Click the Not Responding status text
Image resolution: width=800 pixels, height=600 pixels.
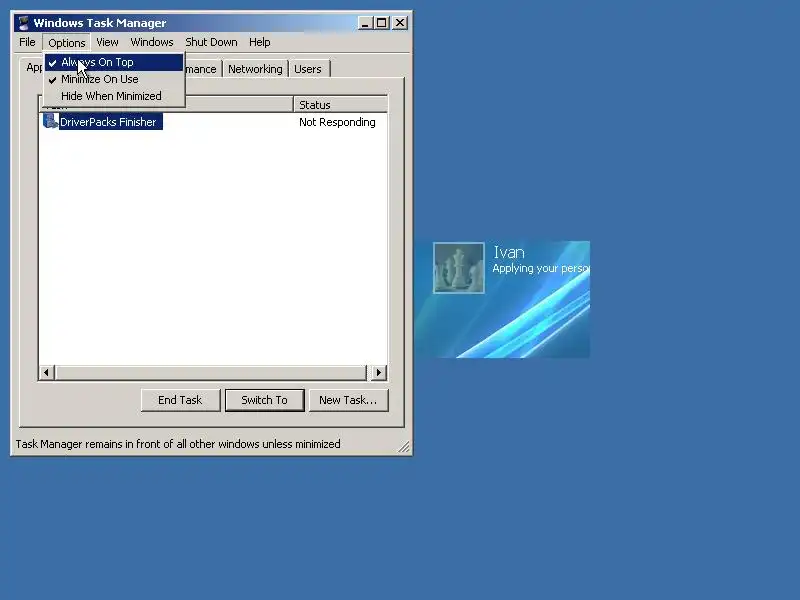[337, 122]
